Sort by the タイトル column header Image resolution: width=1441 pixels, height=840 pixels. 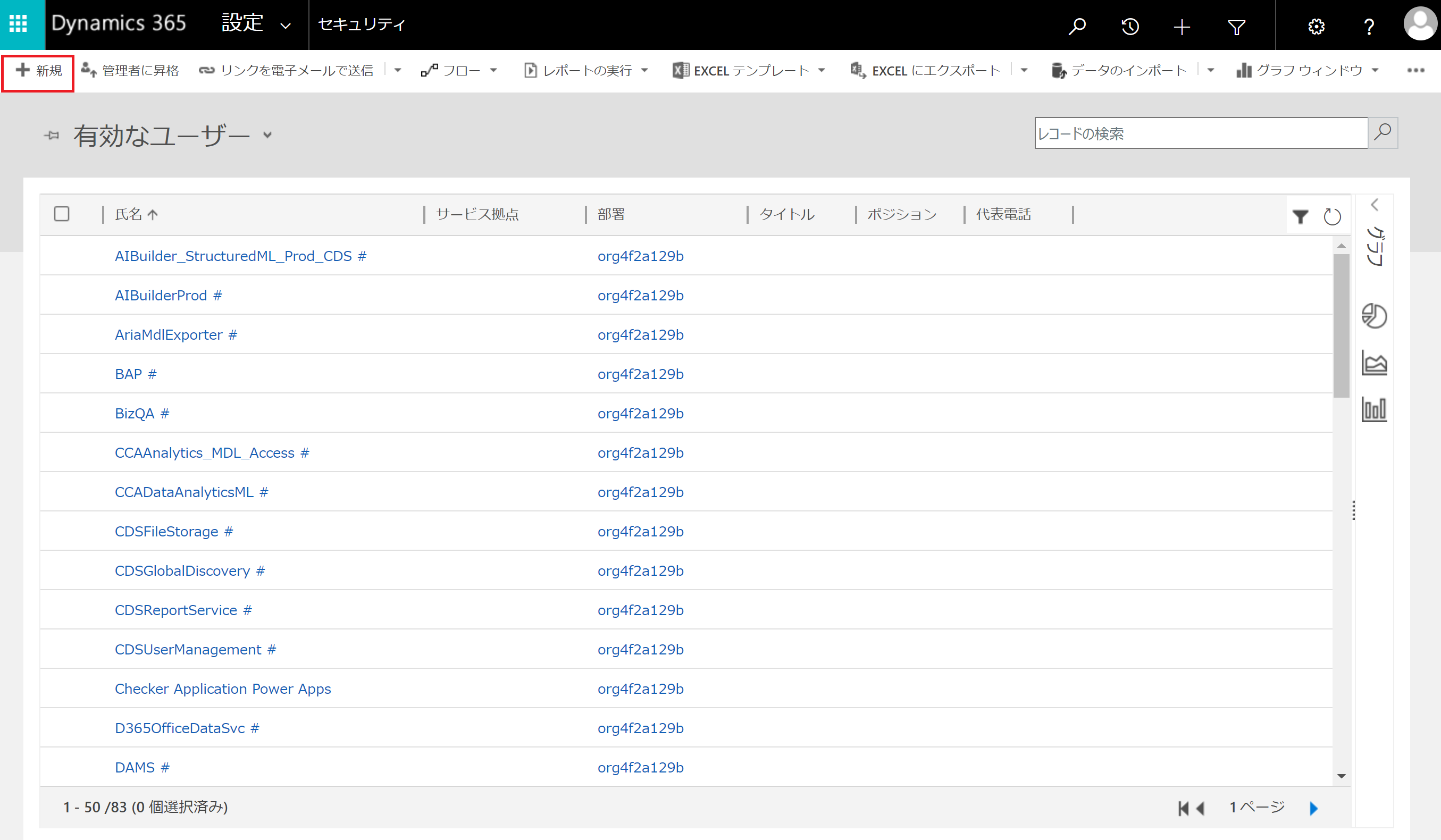pyautogui.click(x=787, y=214)
